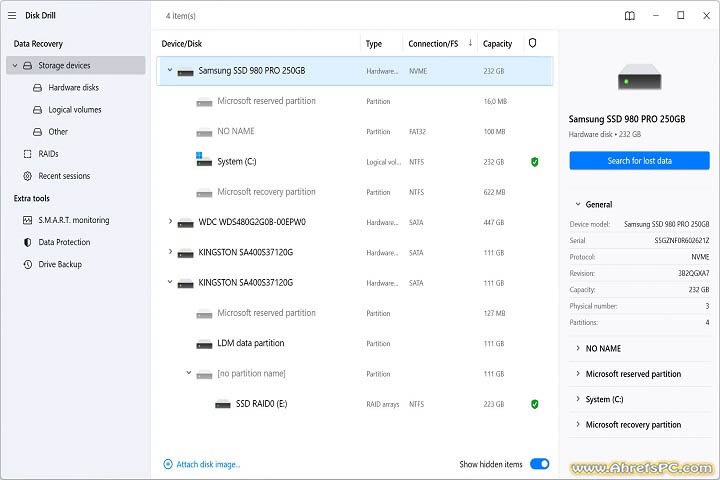Click the S.M.A.R.T. monitoring chart icon
This screenshot has height=480, width=720.
coord(28,220)
